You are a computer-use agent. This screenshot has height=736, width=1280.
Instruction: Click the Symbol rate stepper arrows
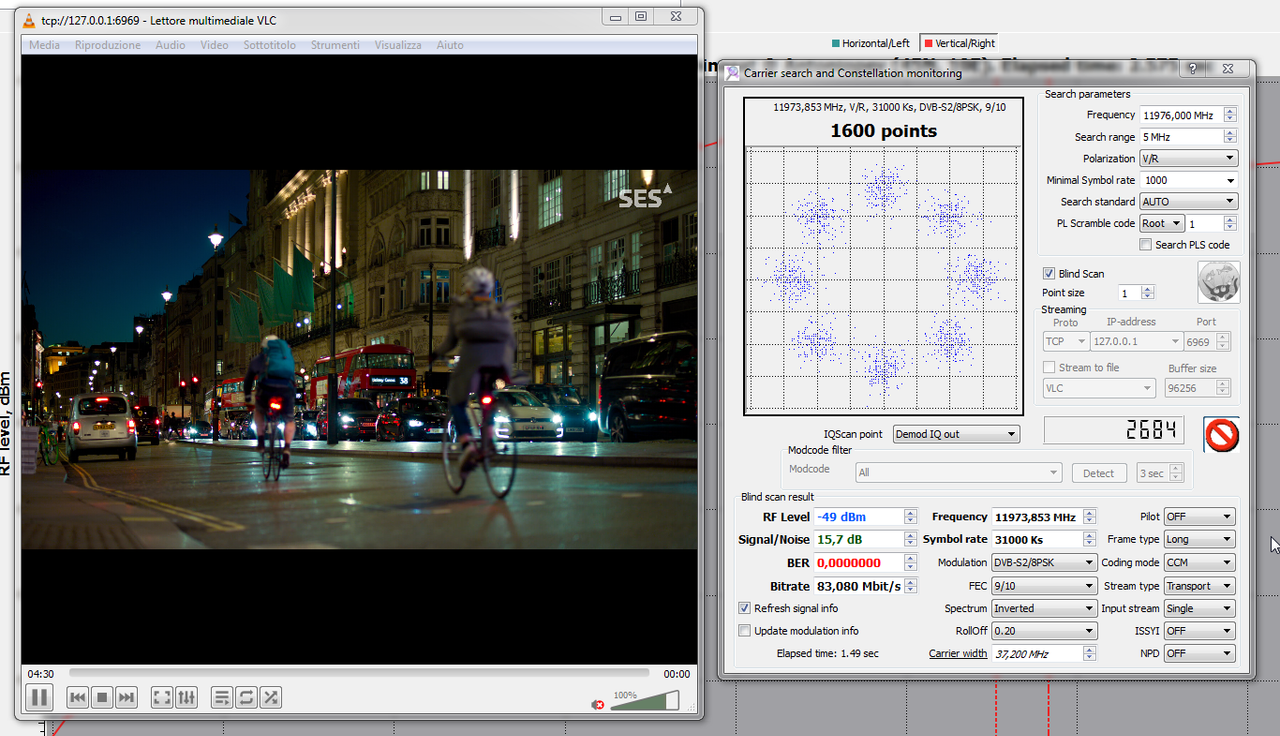(1089, 540)
